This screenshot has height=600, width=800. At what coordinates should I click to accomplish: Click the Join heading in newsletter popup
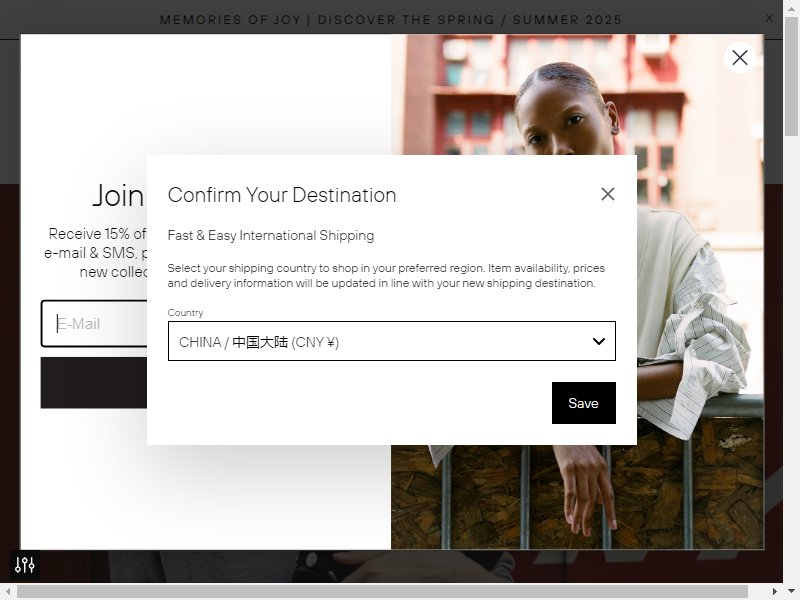tap(118, 195)
